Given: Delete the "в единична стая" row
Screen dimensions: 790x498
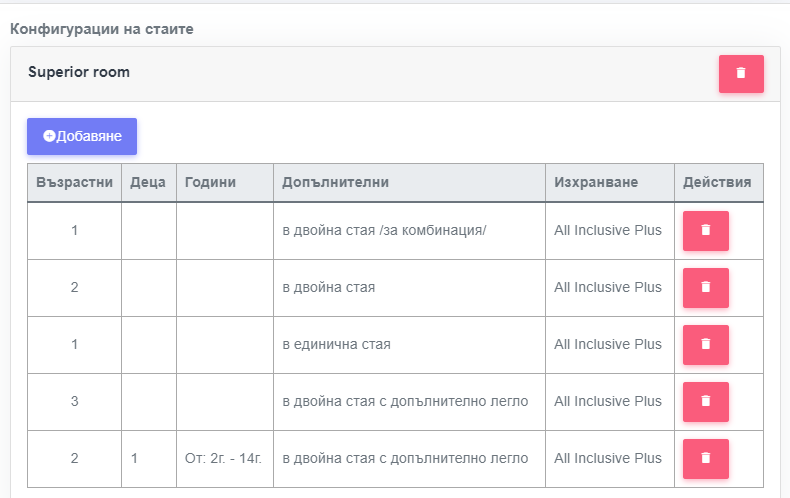Looking at the screenshot, I should pos(705,345).
